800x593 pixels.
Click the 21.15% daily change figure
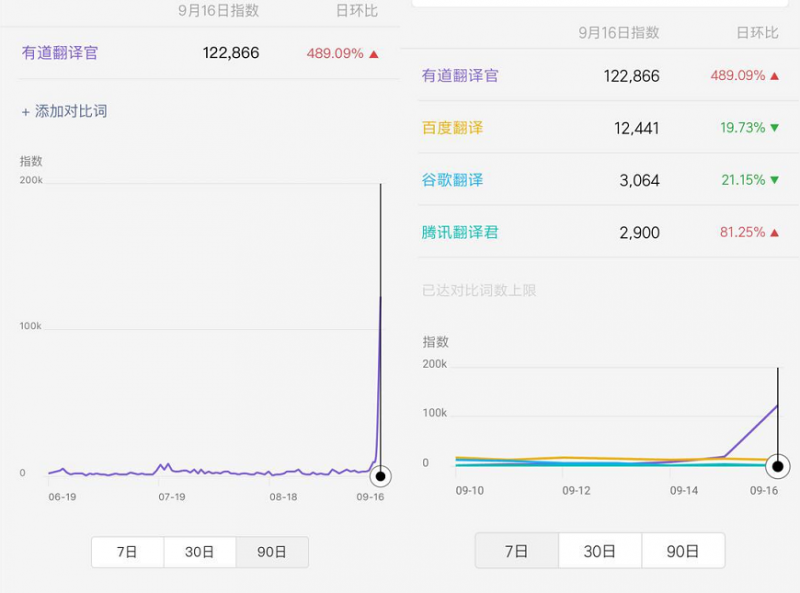(743, 180)
